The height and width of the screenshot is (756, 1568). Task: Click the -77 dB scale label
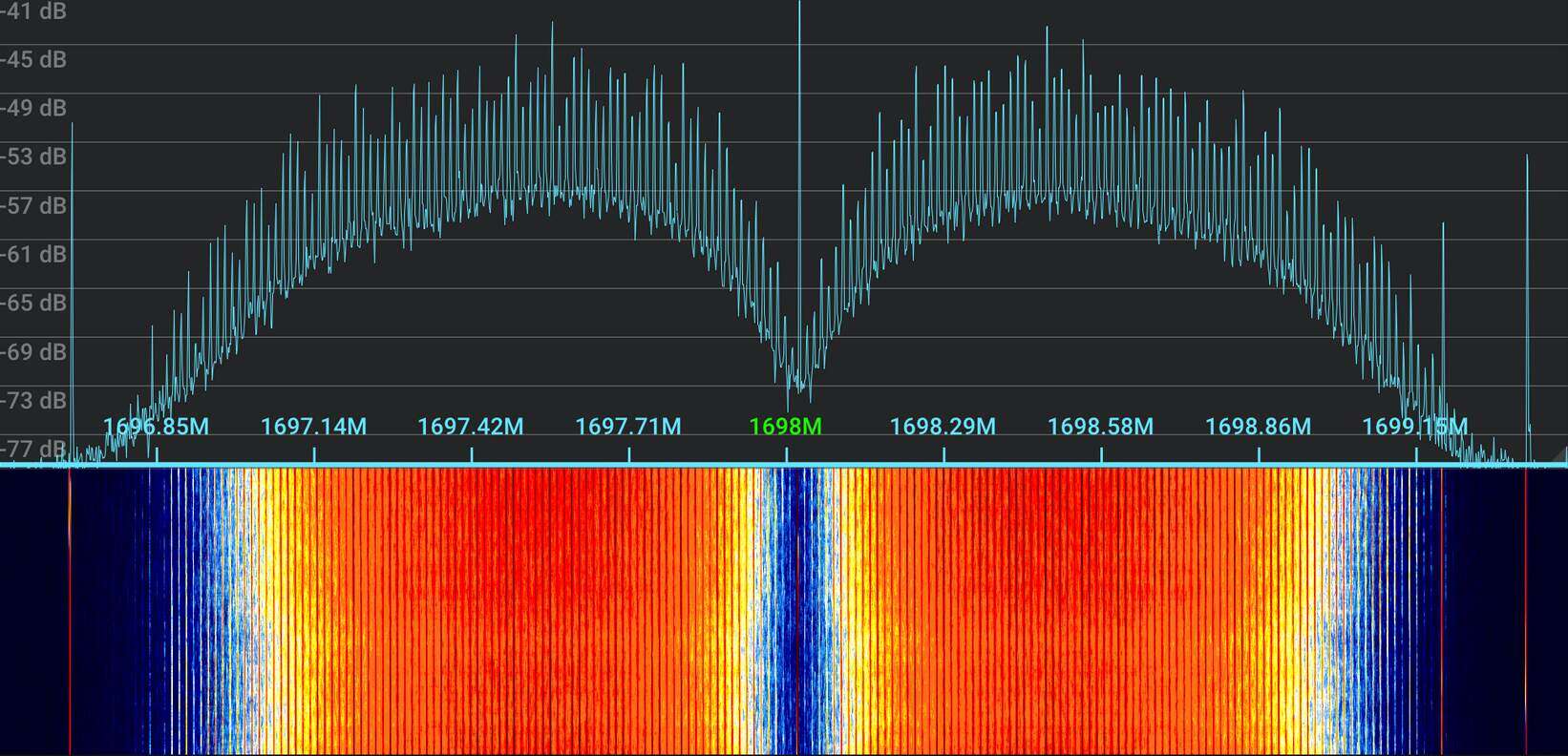[x=34, y=448]
